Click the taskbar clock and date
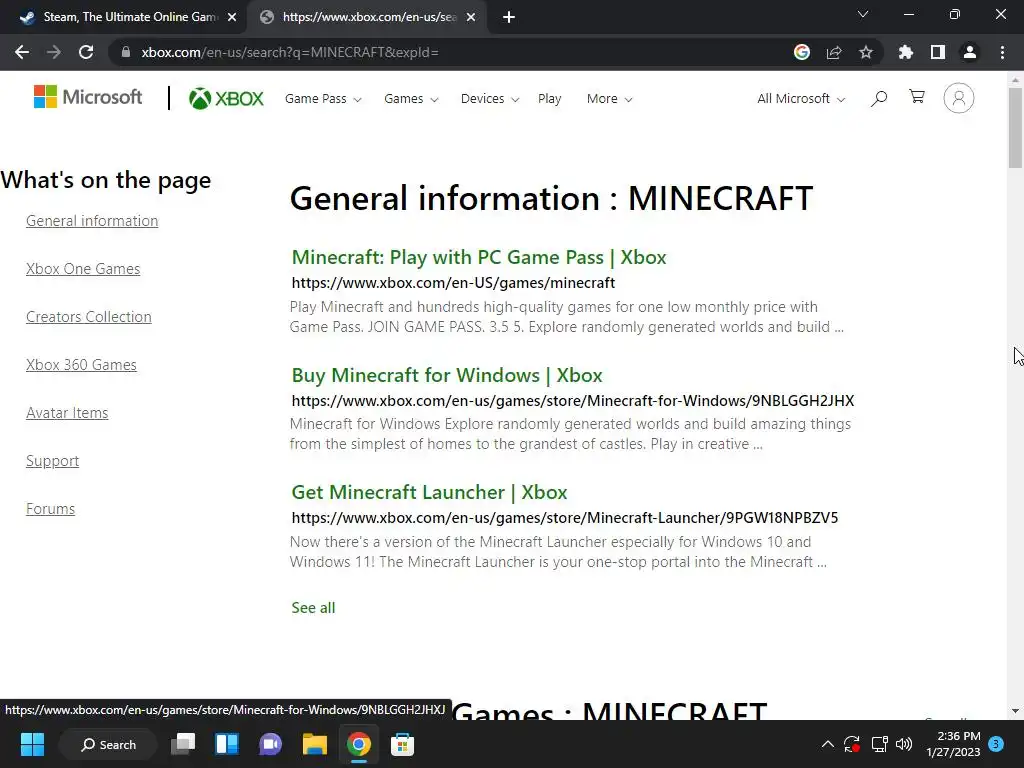 (x=953, y=744)
